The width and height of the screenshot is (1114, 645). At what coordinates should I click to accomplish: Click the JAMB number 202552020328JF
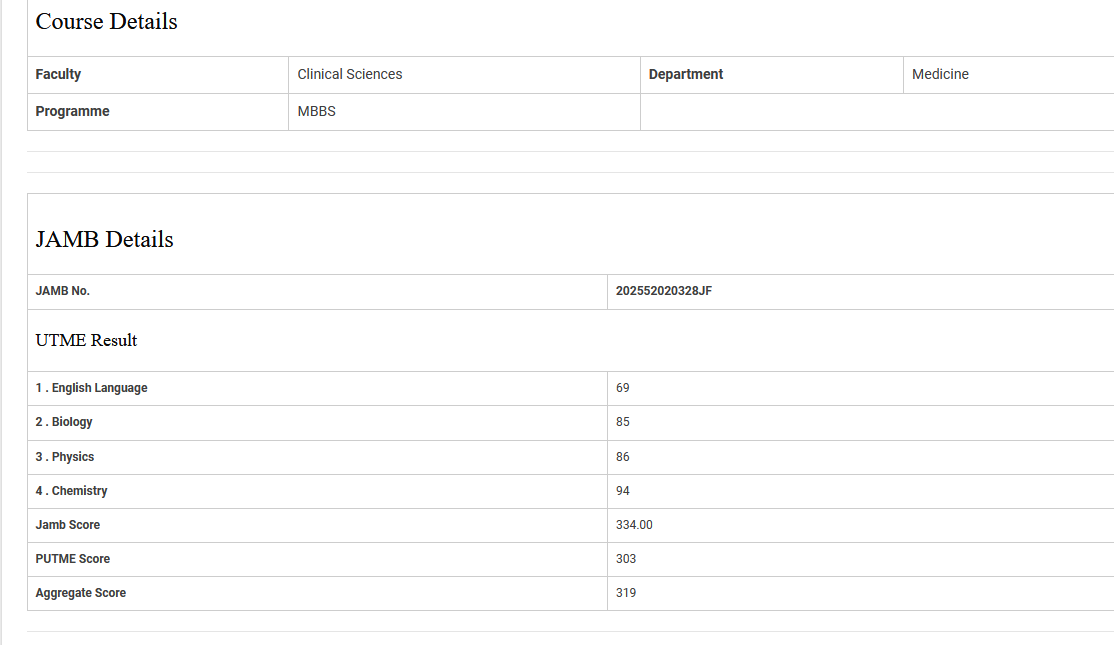[x=664, y=291]
